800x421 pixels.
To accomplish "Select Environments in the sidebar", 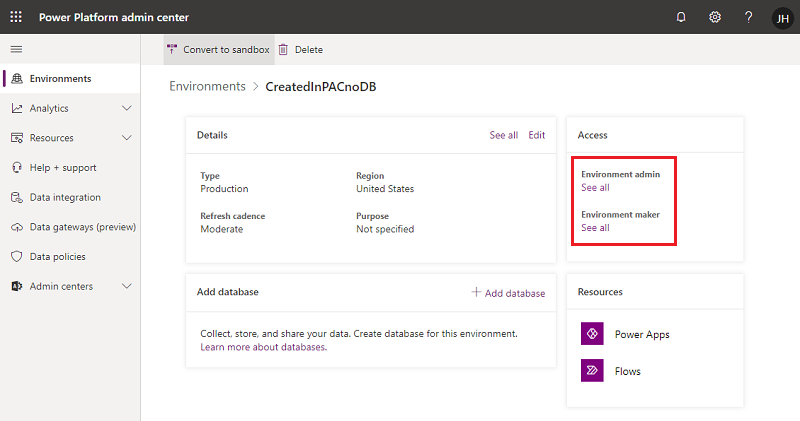I will [x=70, y=79].
